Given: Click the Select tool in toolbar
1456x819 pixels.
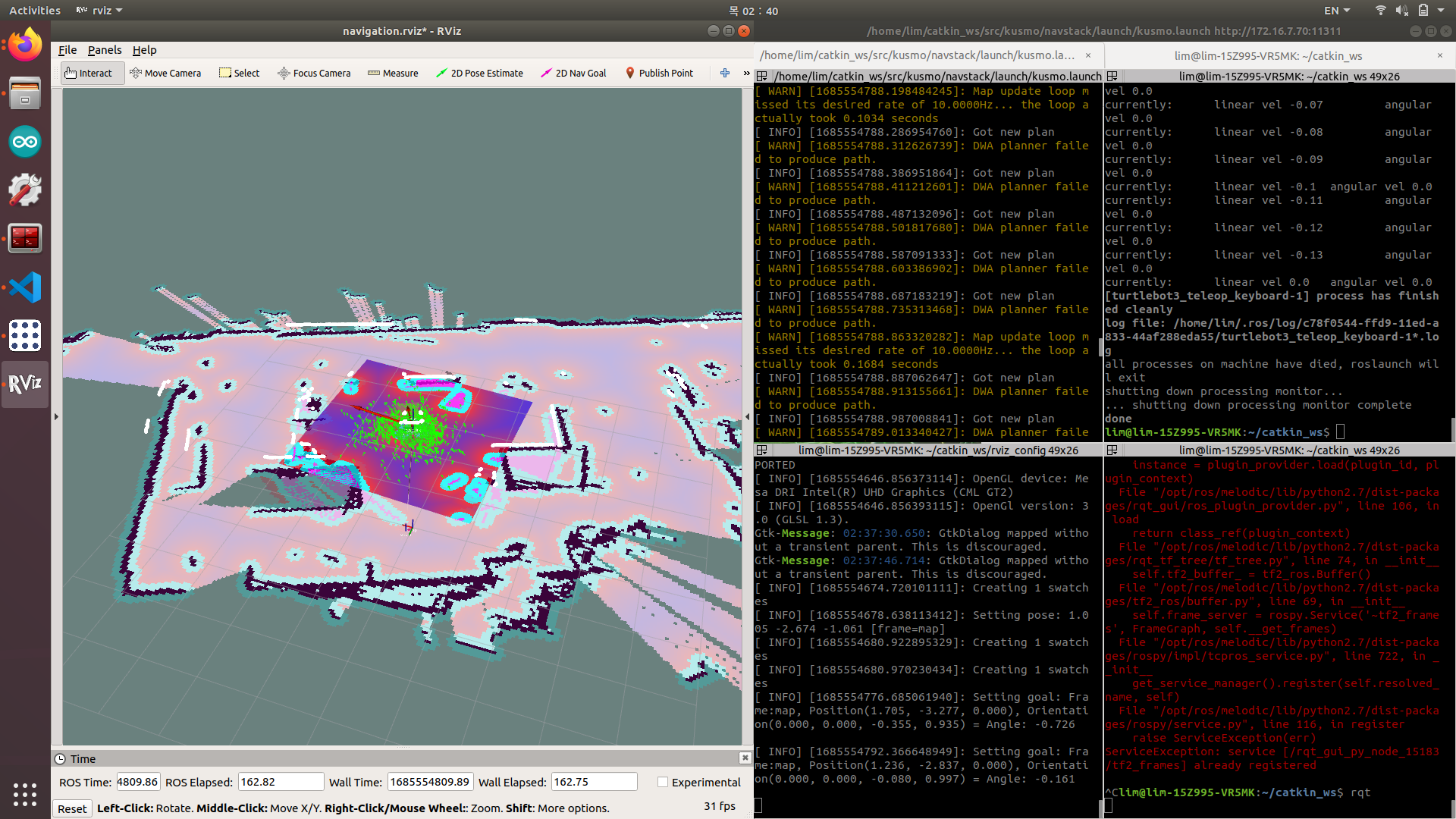Looking at the screenshot, I should tap(239, 73).
